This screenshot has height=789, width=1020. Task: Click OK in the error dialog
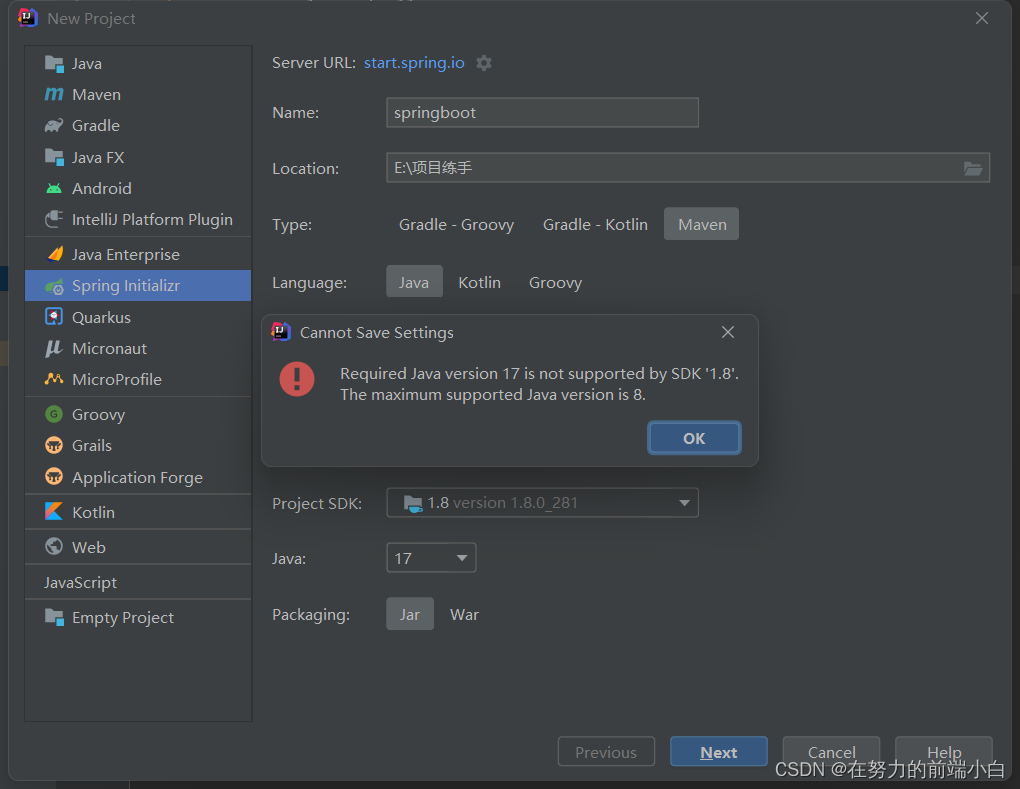coord(693,438)
